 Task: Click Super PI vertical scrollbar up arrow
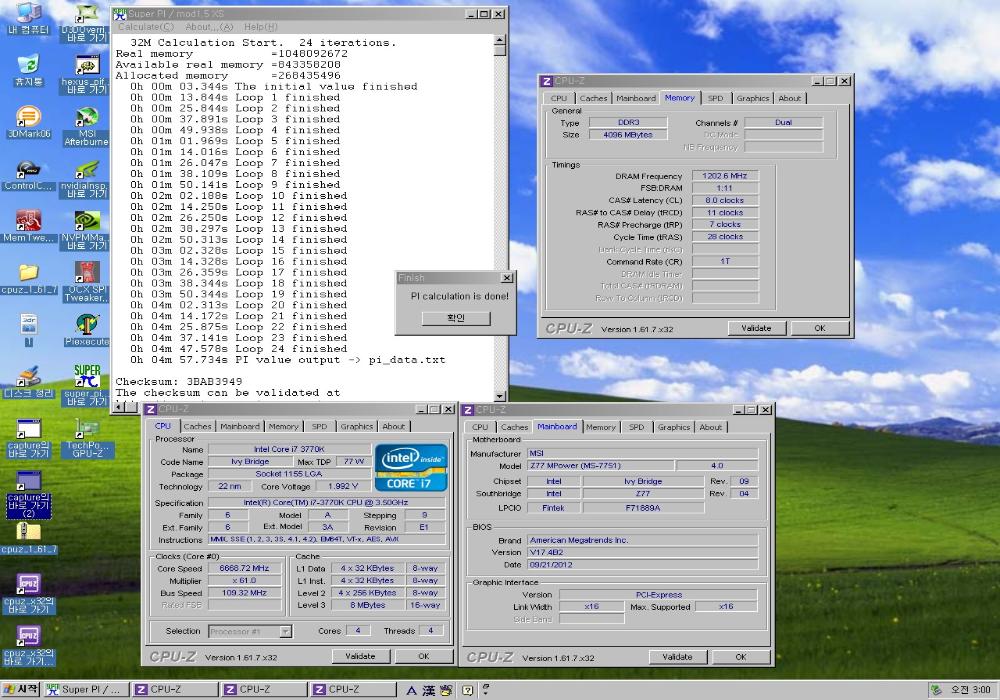[x=500, y=41]
